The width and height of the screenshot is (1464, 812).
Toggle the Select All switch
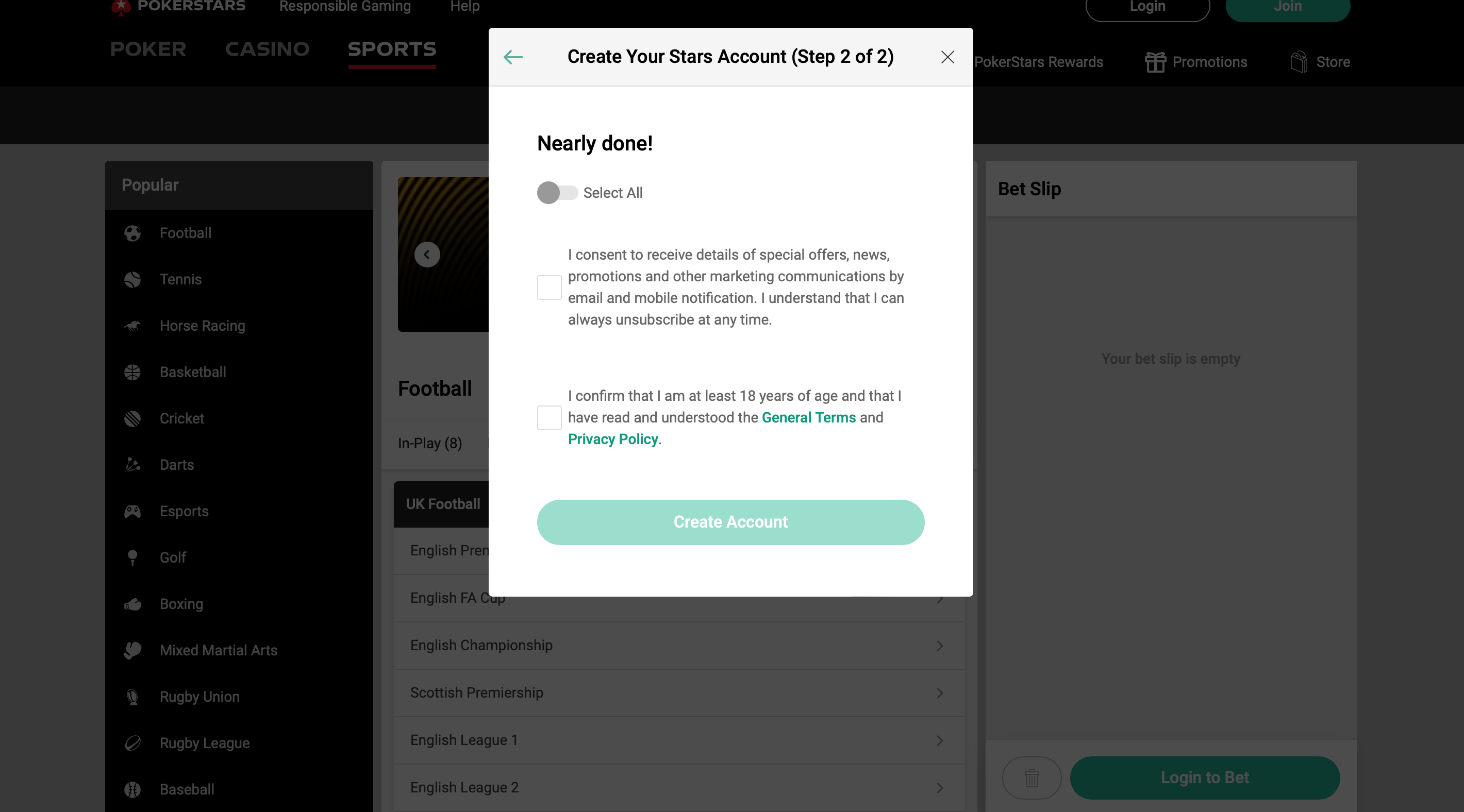(x=555, y=192)
